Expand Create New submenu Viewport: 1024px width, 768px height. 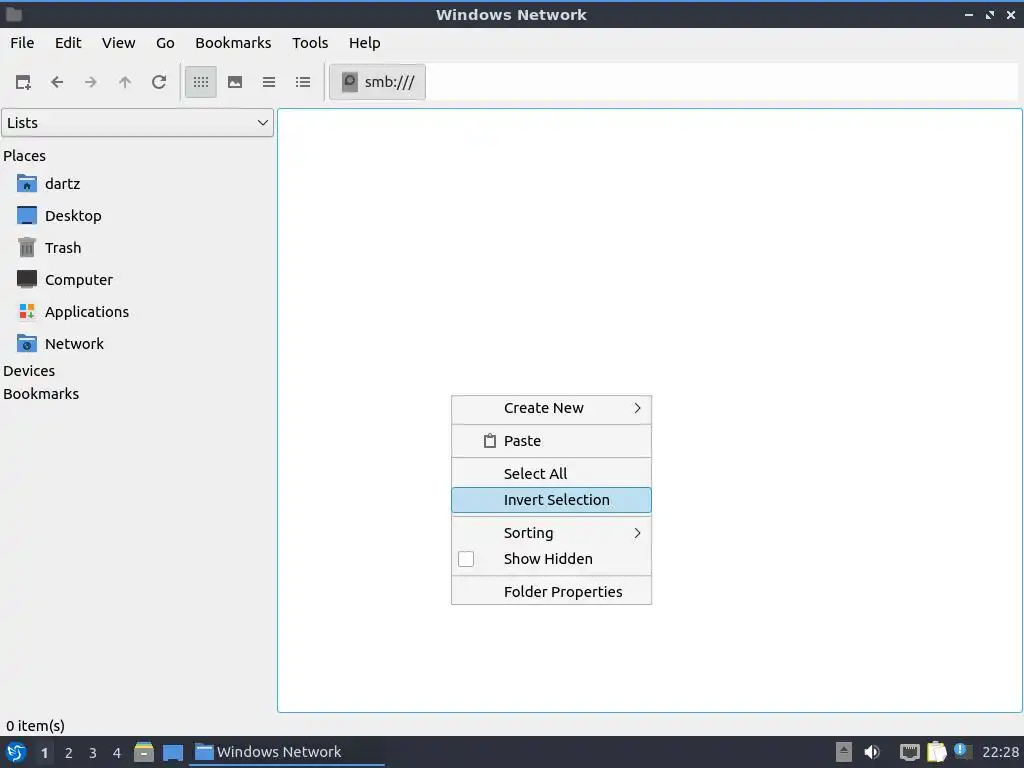(x=551, y=408)
